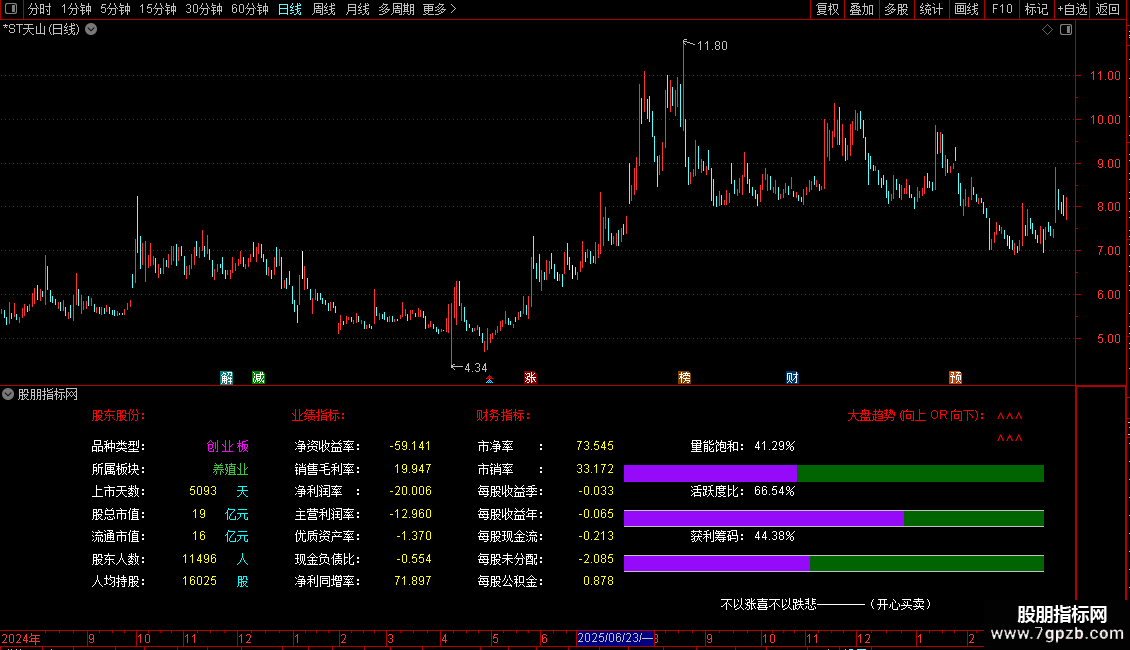Click the 榜 event marker icon
Image resolution: width=1130 pixels, height=650 pixels.
click(x=684, y=378)
